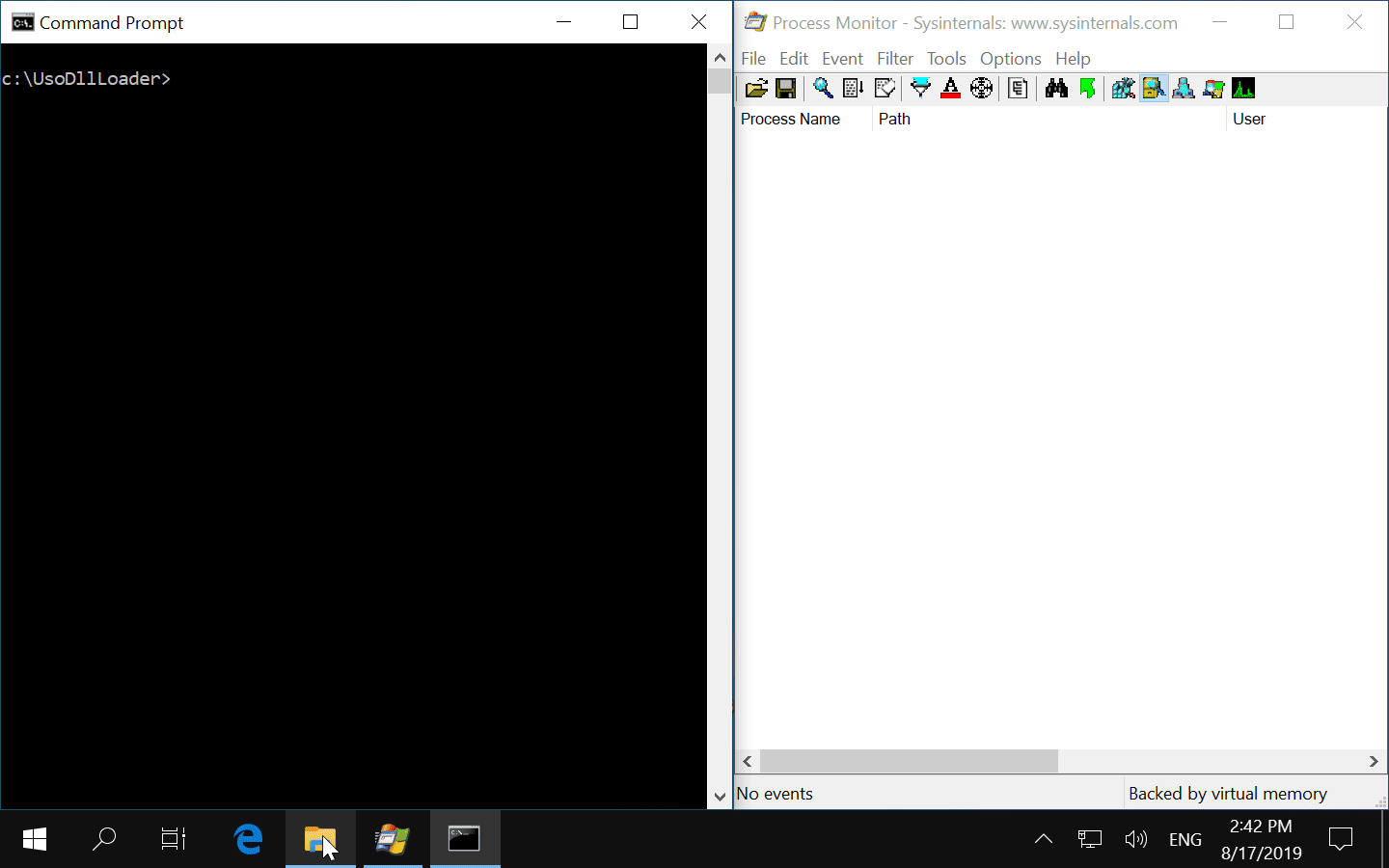Click the taskbar Search icon
This screenshot has width=1389, height=868.
click(104, 839)
